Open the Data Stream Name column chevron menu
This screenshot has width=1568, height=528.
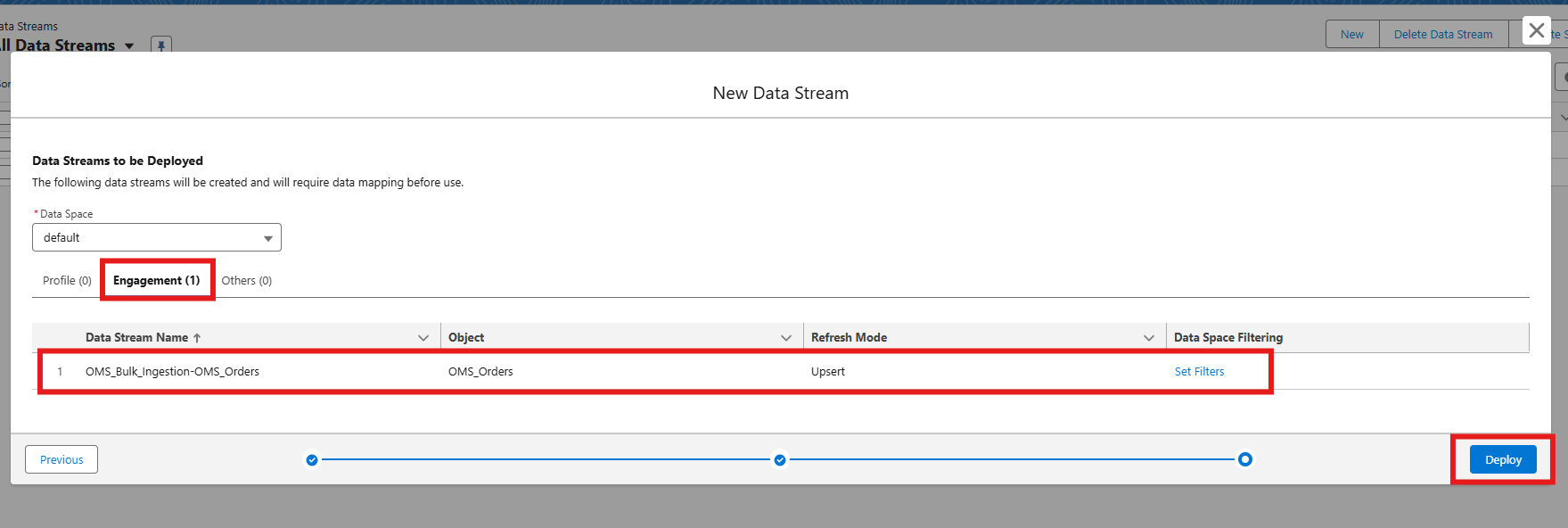click(x=423, y=338)
